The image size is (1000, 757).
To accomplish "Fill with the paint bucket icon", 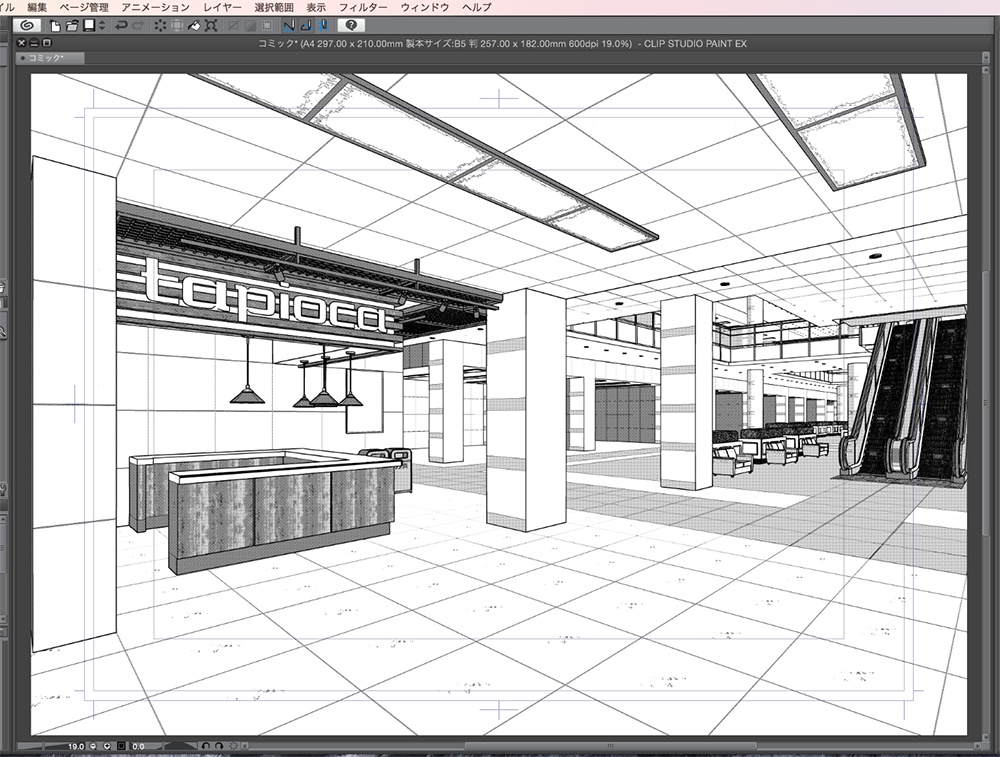I will click(x=195, y=26).
